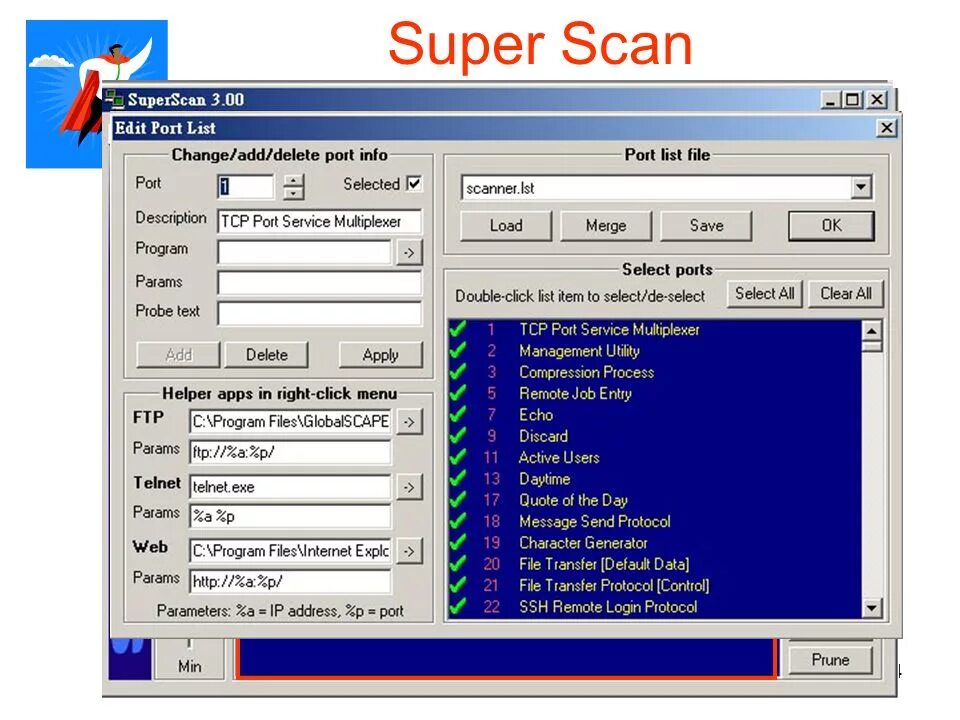Toggle checkmark for port 11 Active Users
This screenshot has height=720, width=960.
(458, 458)
